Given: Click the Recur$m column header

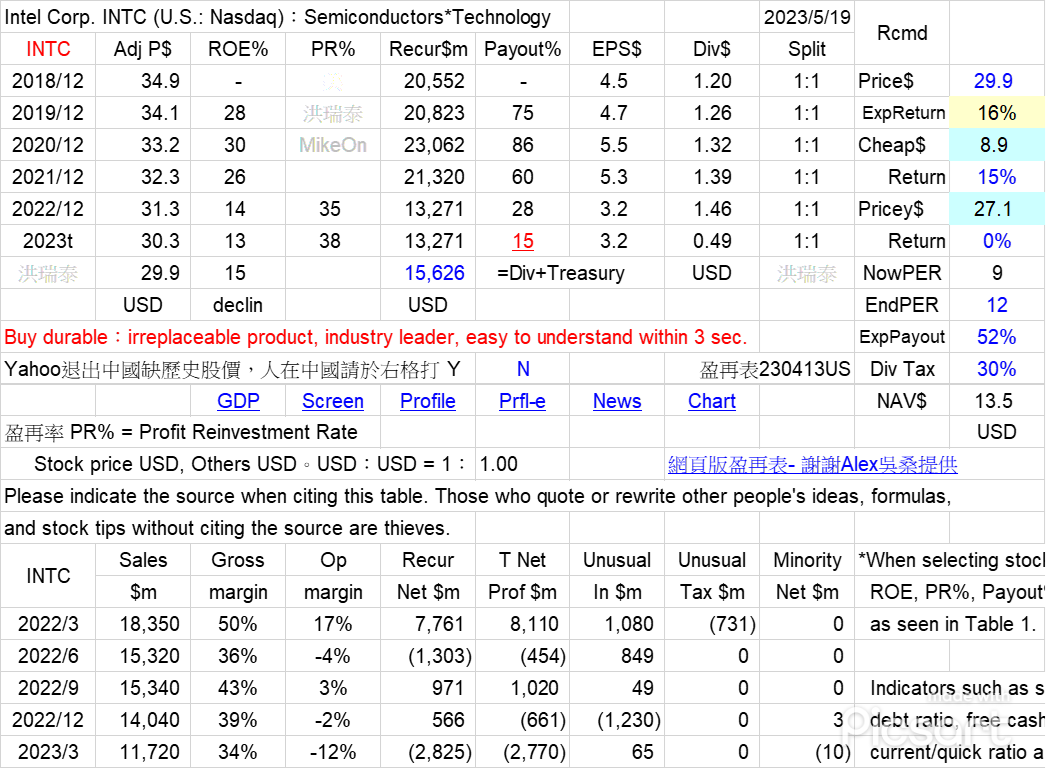Looking at the screenshot, I should coord(428,49).
